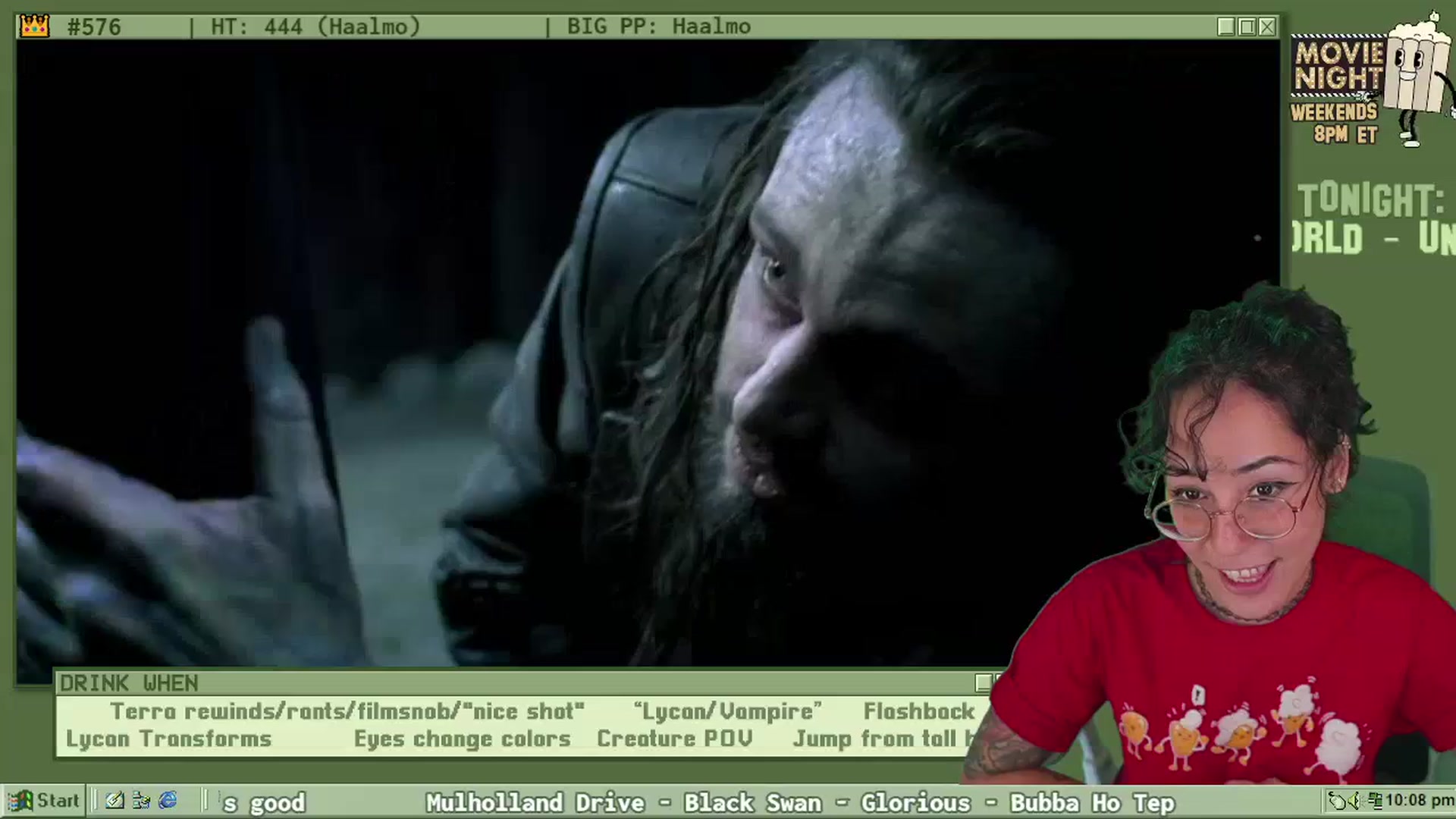Click the mouse icon in the system tray
Screen dimensions: 1456x819
tap(1338, 801)
